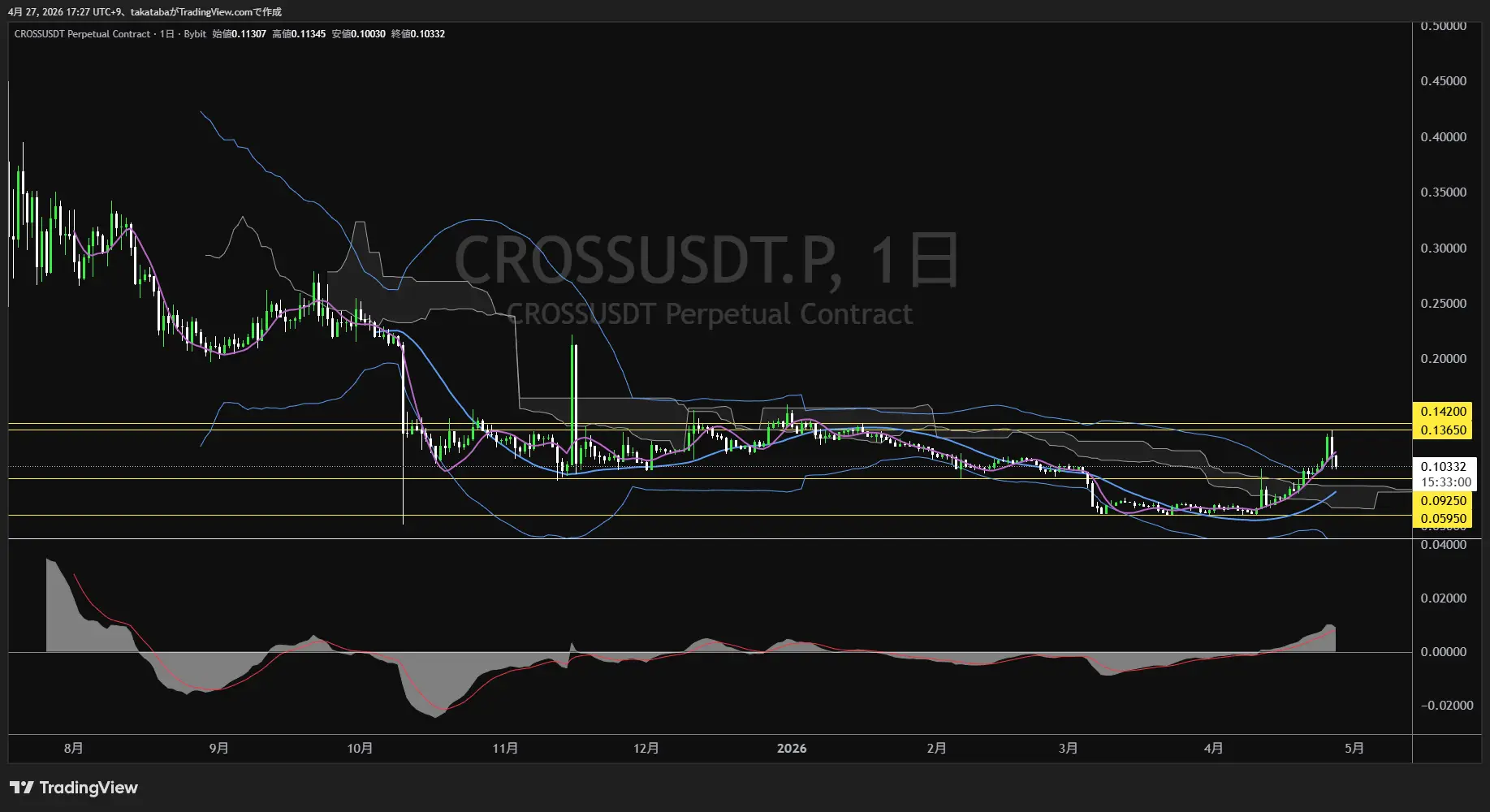The height and width of the screenshot is (812, 1490).
Task: Select 10月 on the time axis
Action: [360, 748]
